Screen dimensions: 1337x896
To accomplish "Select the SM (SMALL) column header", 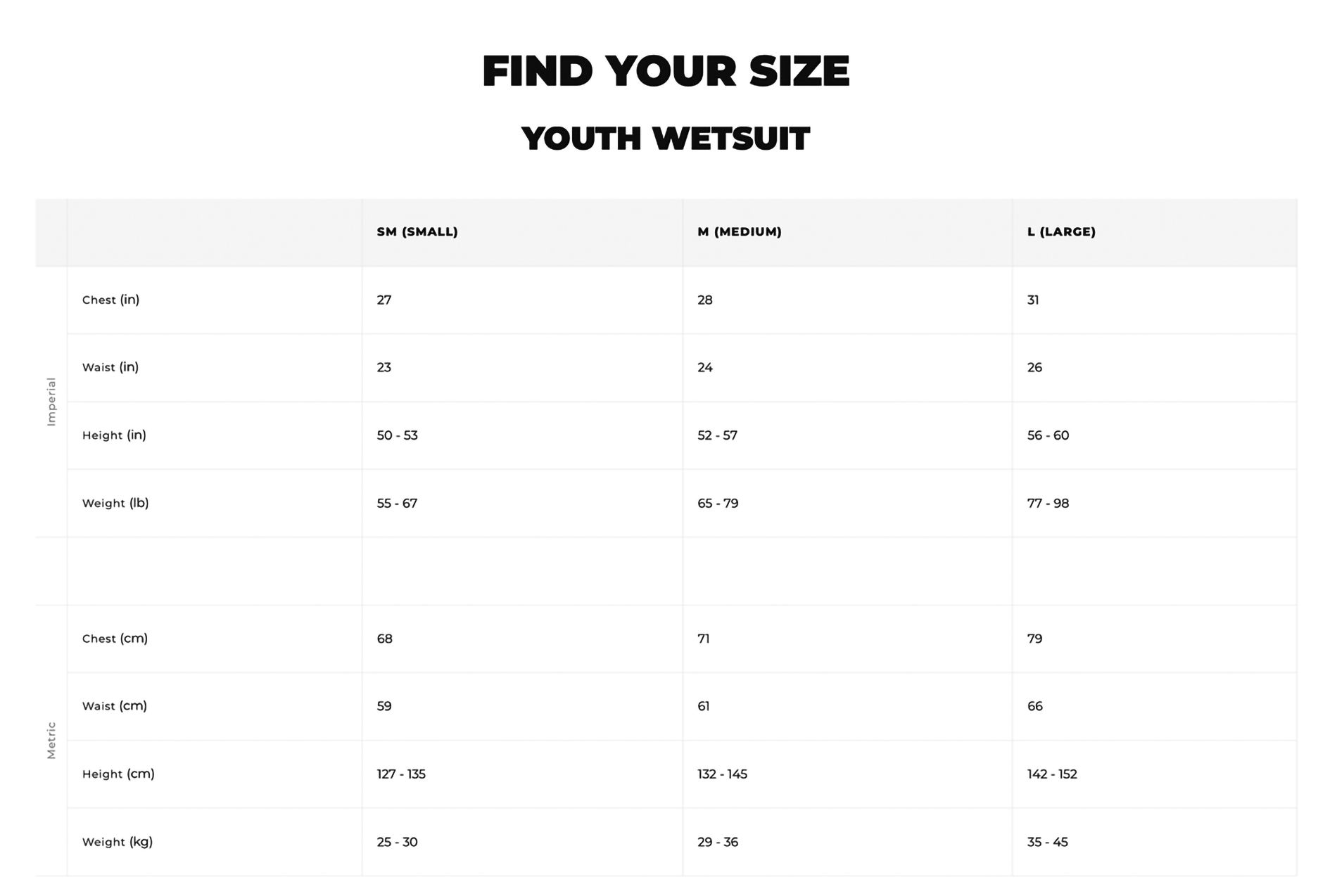I will [417, 232].
